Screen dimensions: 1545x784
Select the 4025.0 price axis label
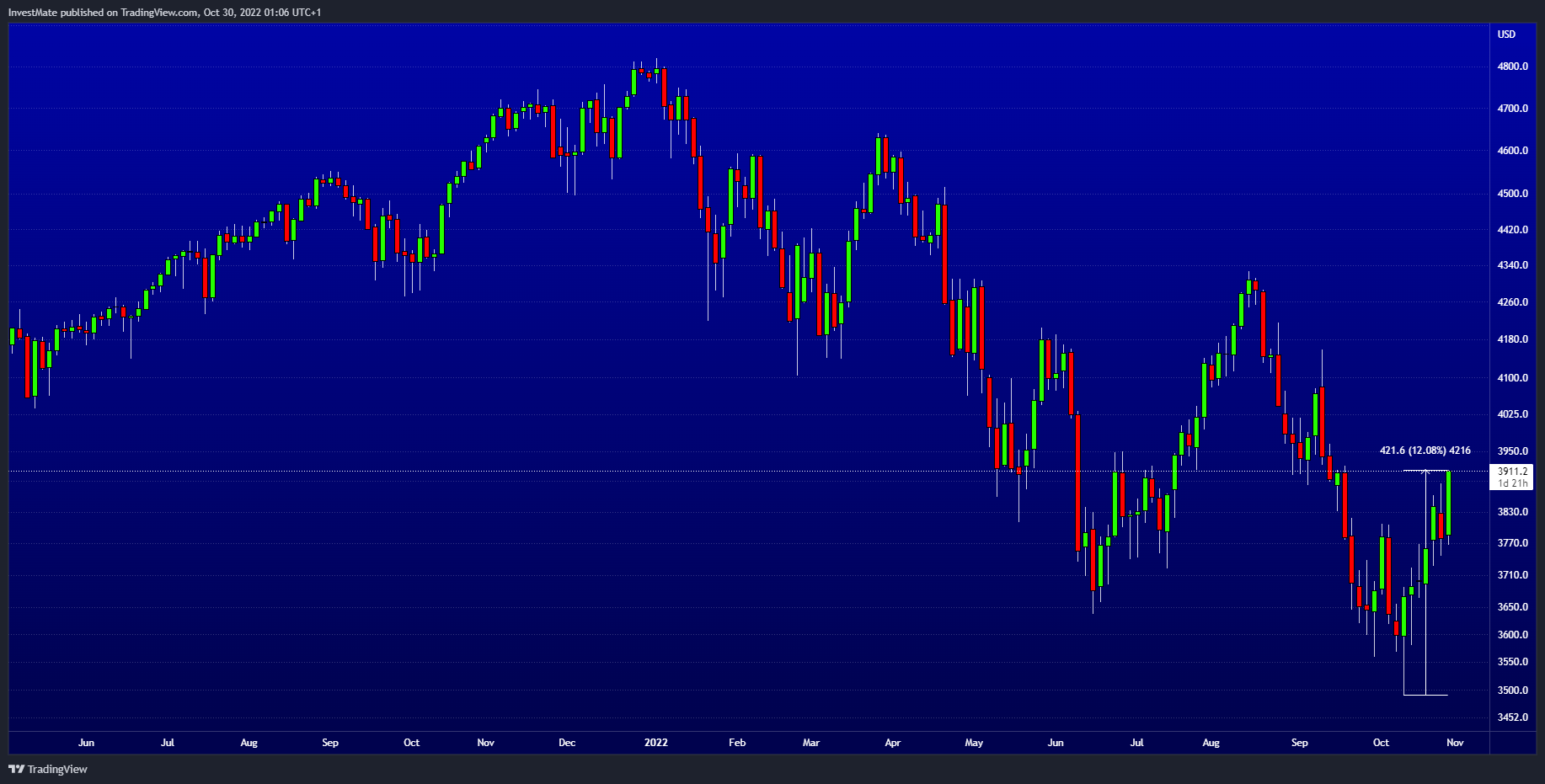point(1513,414)
